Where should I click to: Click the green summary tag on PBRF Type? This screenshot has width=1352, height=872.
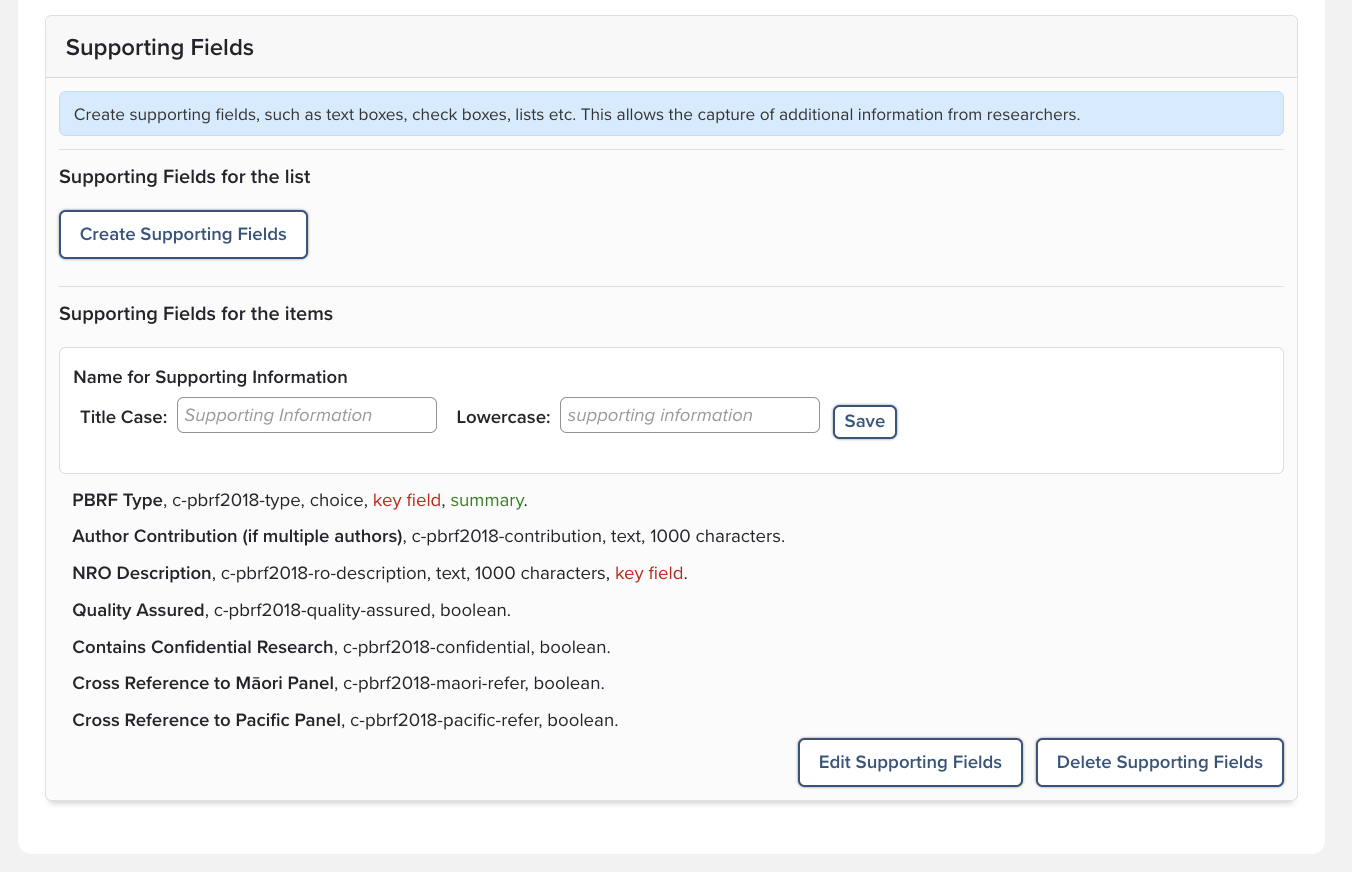tap(486, 500)
